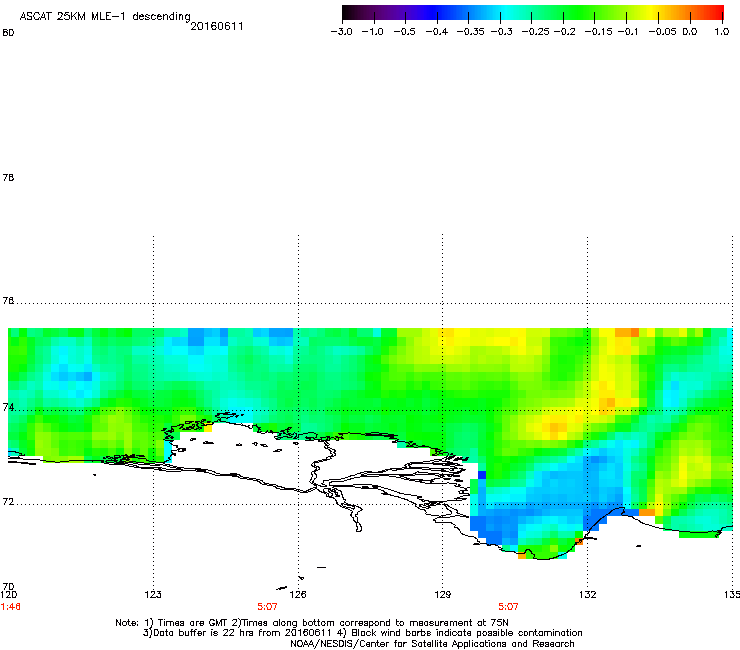Image resolution: width=740 pixels, height=650 pixels.
Task: Click the "-0.1" color scale label
Action: pyautogui.click(x=628, y=32)
